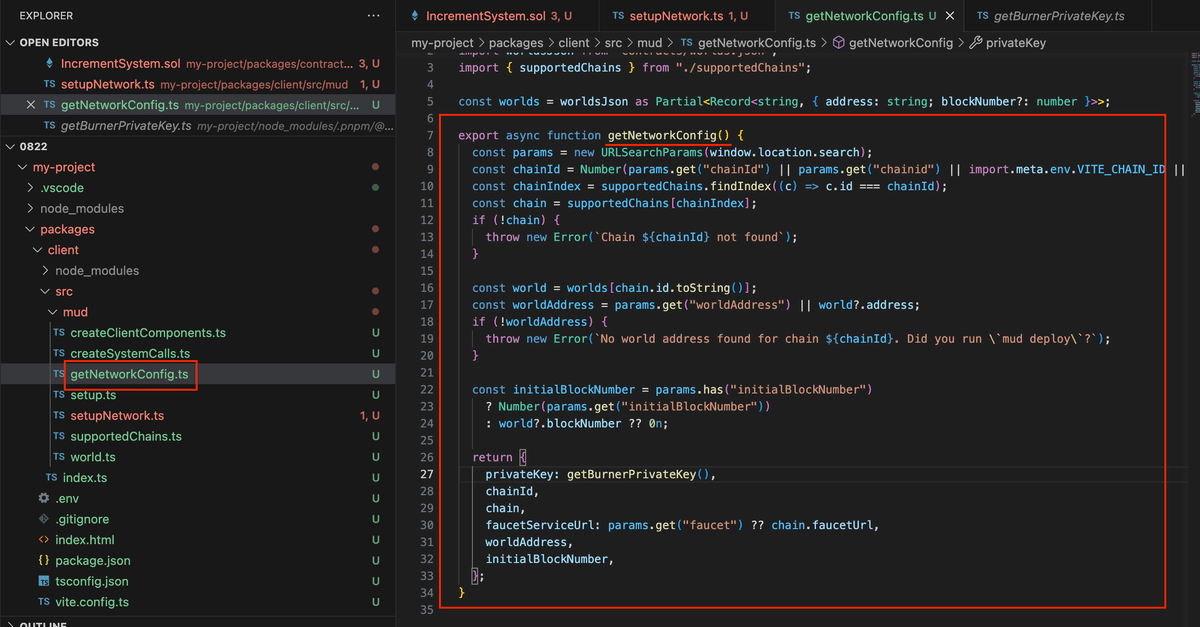
Task: Click the TS icon beside index.ts
Action: click(x=51, y=478)
